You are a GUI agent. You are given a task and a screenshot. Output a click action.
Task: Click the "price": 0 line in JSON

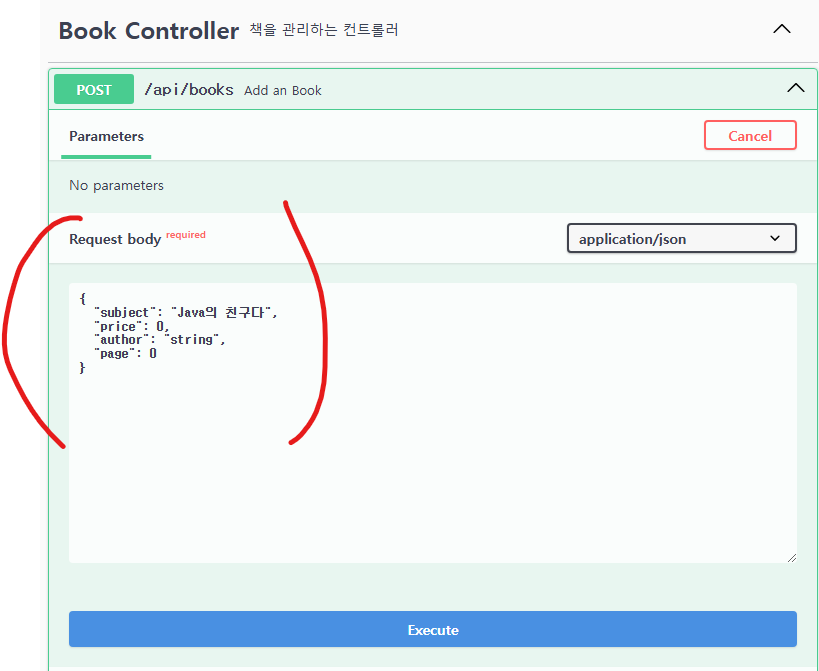pos(132,326)
